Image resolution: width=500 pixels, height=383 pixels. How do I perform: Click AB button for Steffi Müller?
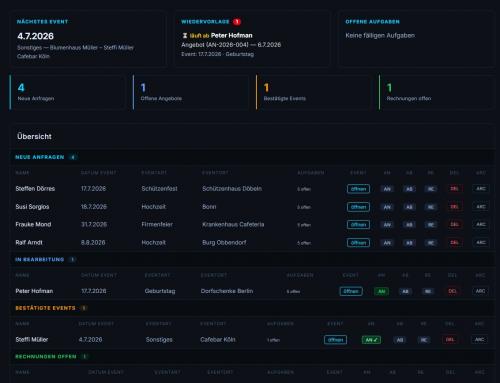pos(400,340)
